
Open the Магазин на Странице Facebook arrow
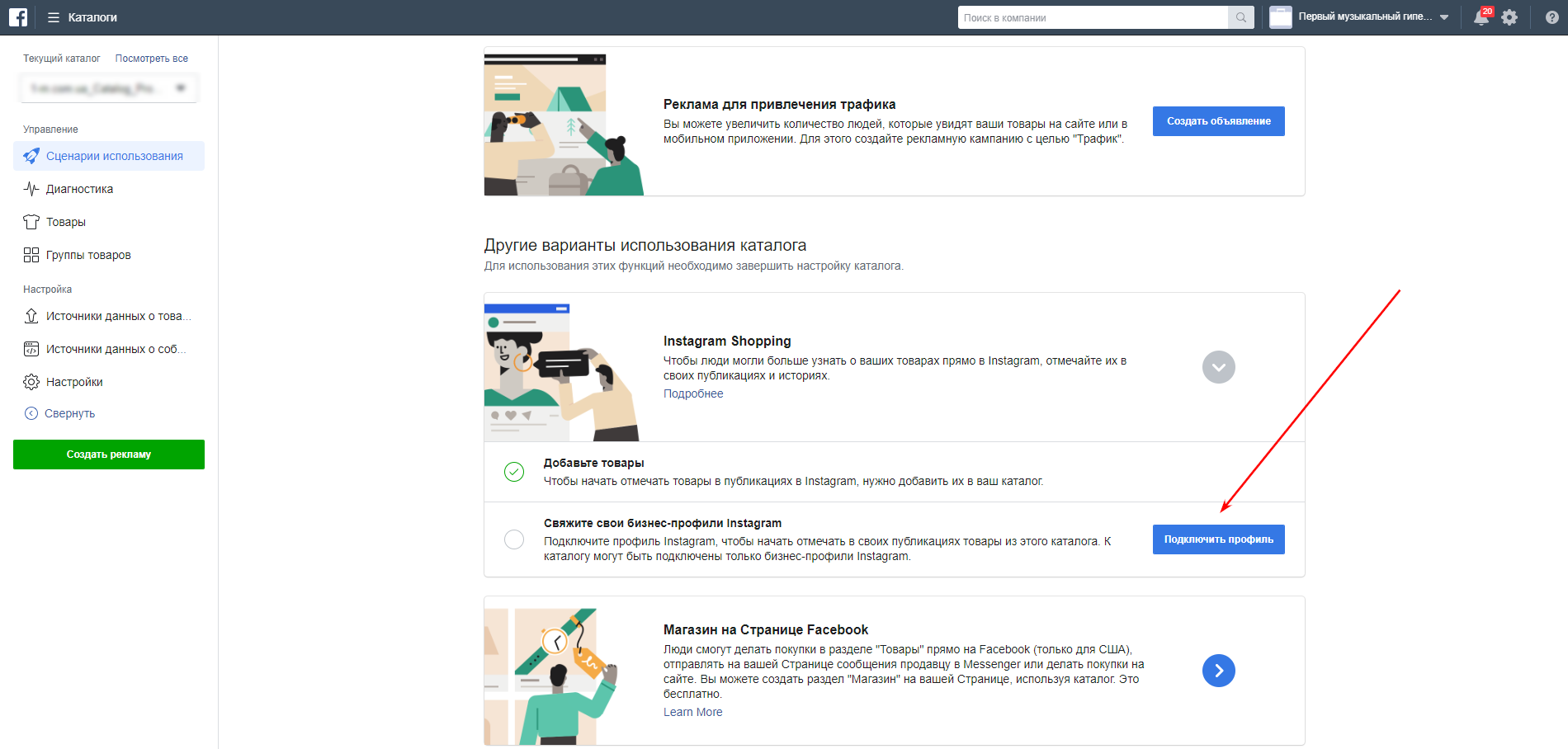pos(1218,671)
